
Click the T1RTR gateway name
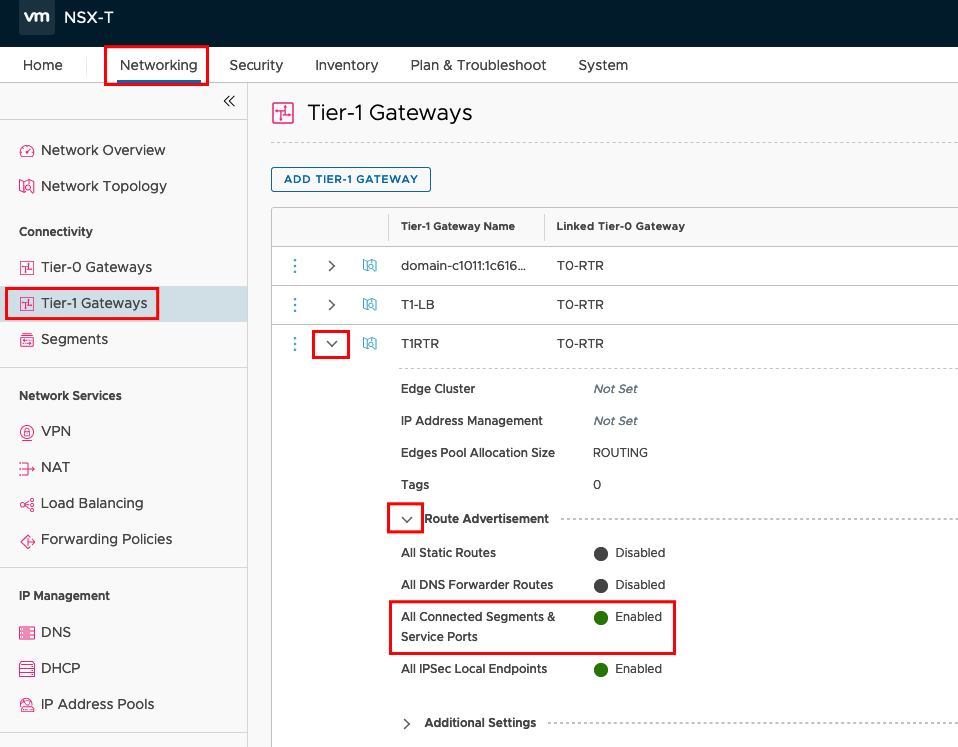[420, 344]
